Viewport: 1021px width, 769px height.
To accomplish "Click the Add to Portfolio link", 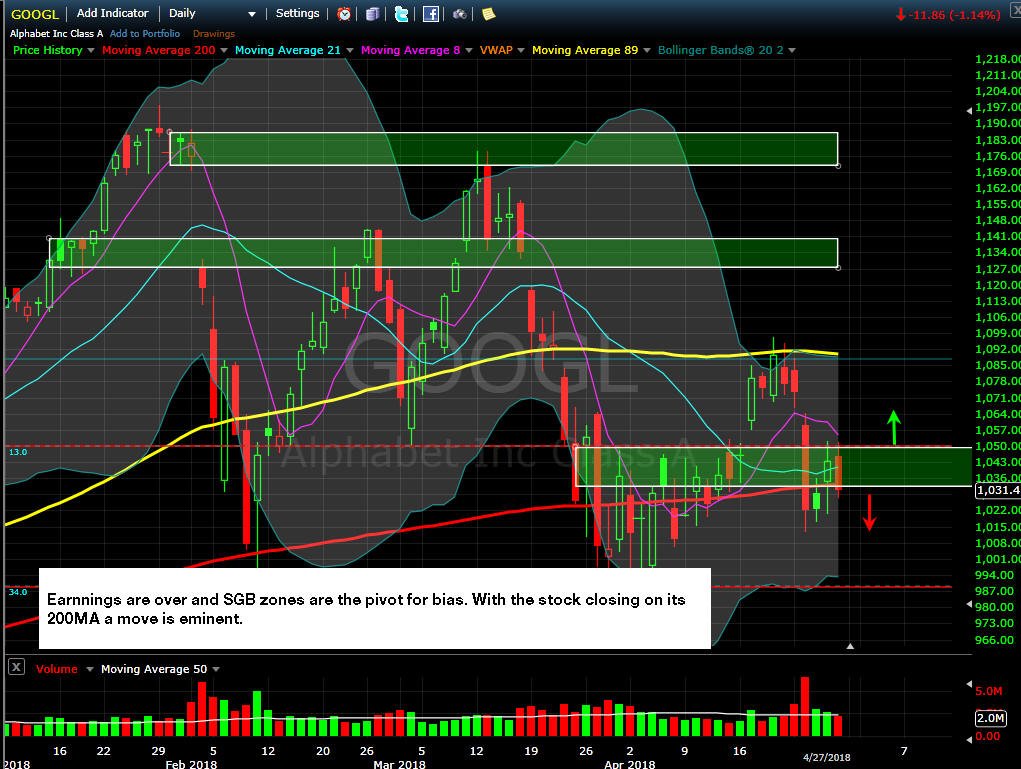I will (145, 33).
